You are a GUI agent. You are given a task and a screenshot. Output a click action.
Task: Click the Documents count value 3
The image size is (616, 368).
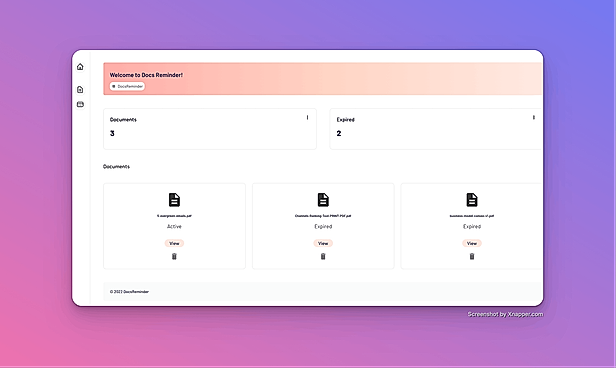112,134
